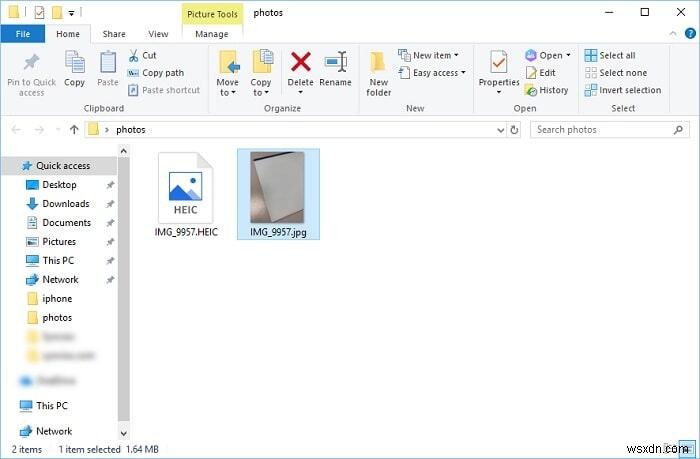Screen dimensions: 700x459
Task: Open the ribbon Help icon
Action: tap(690, 33)
